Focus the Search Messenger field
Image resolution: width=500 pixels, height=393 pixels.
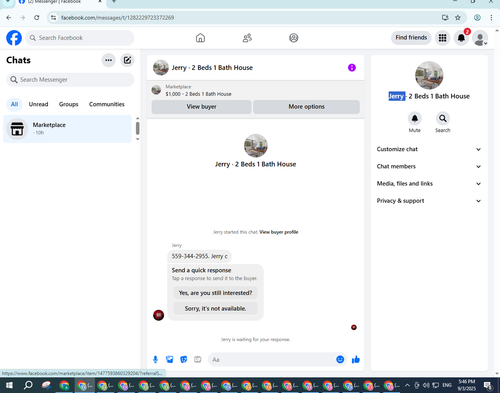coord(70,80)
